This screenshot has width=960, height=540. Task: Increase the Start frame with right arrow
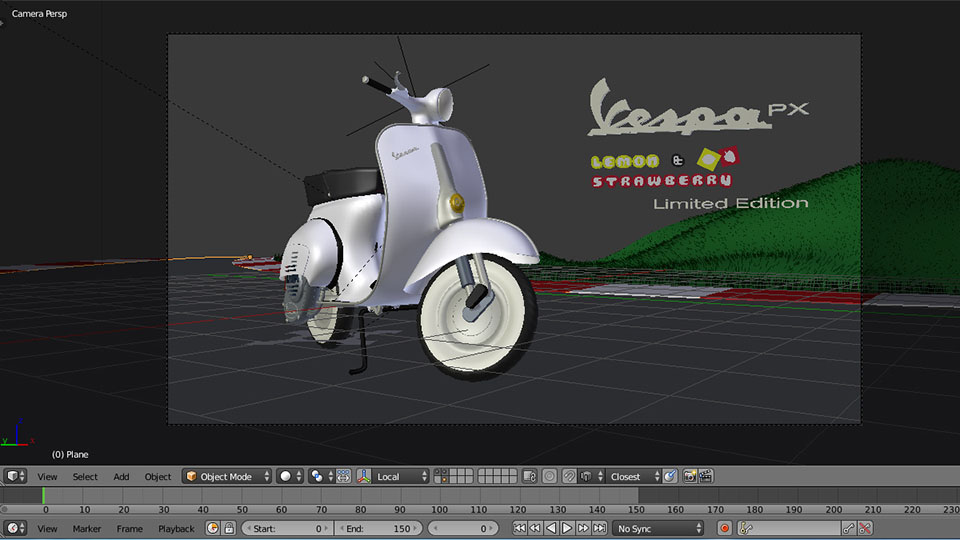[327, 528]
